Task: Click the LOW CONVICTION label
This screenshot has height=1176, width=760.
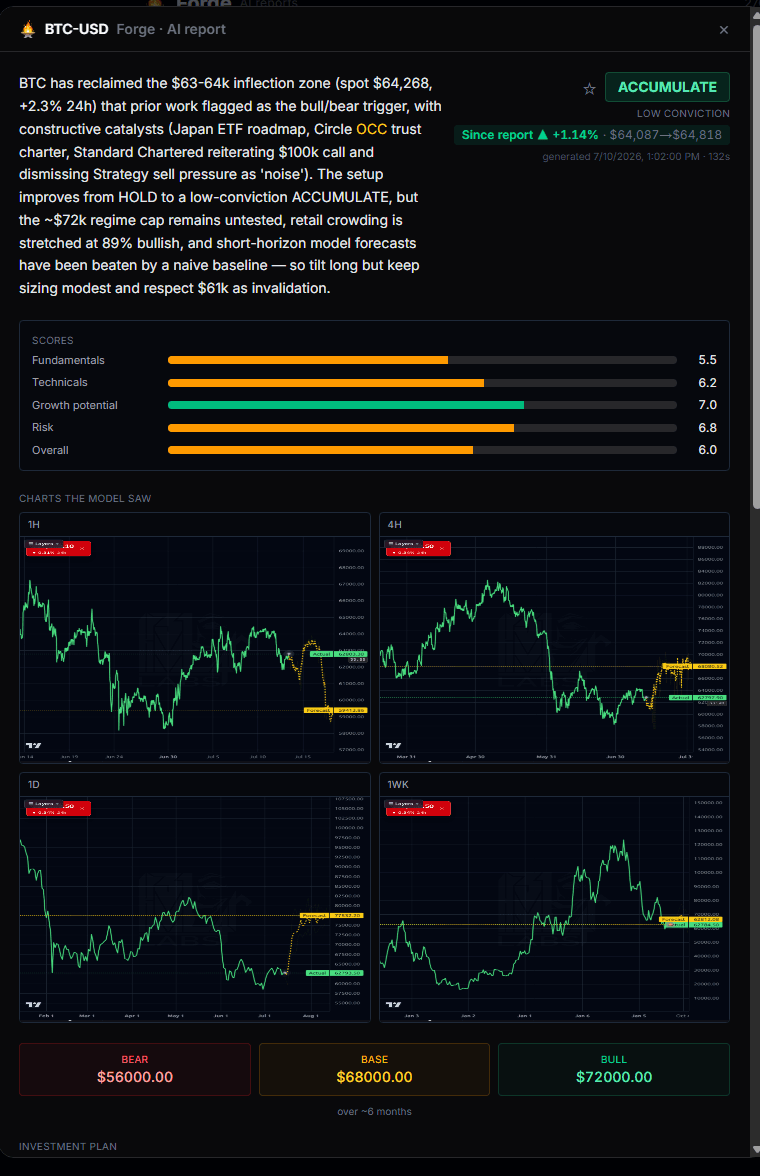Action: (x=683, y=113)
